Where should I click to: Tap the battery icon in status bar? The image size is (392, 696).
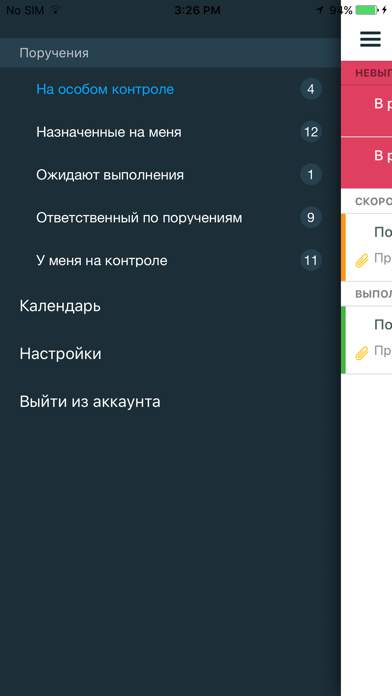coord(367,10)
